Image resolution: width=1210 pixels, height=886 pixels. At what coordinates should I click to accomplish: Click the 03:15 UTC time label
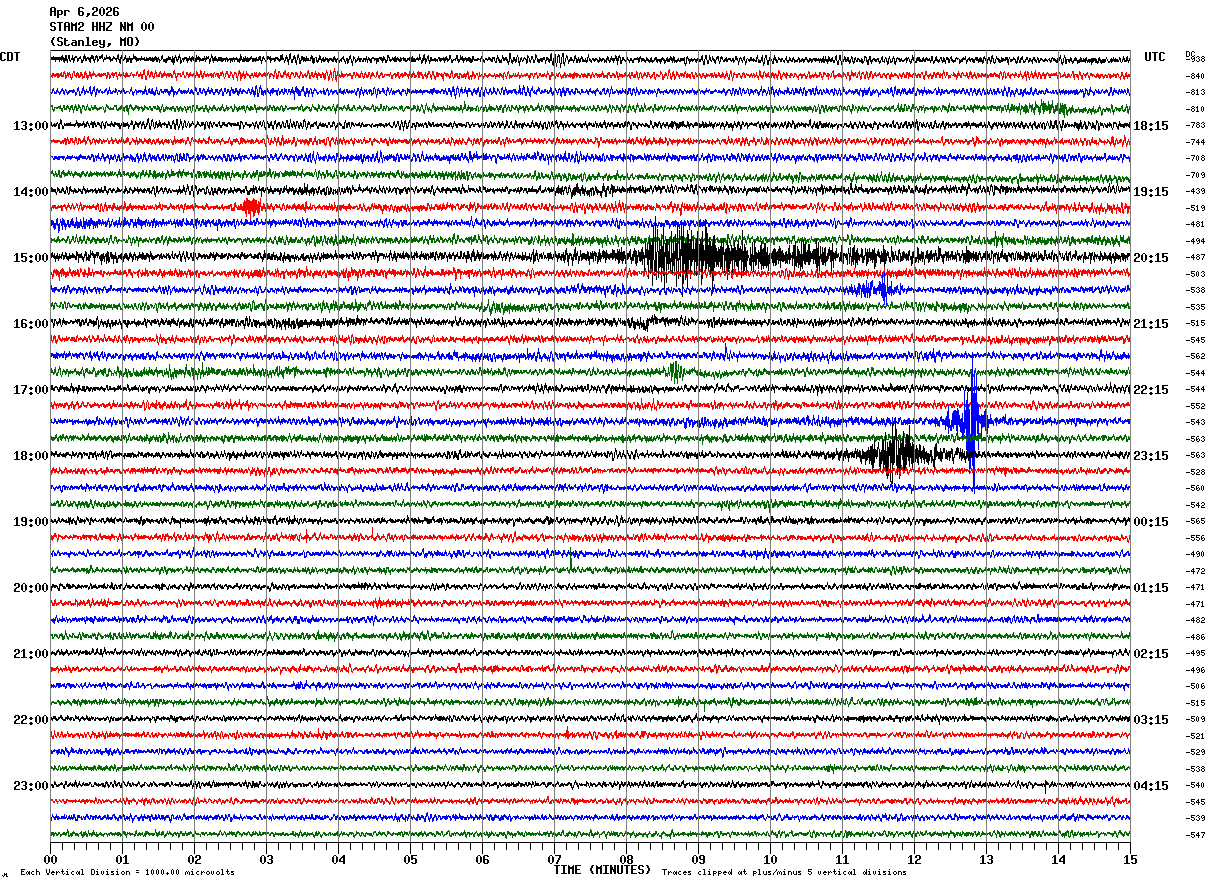click(1152, 720)
